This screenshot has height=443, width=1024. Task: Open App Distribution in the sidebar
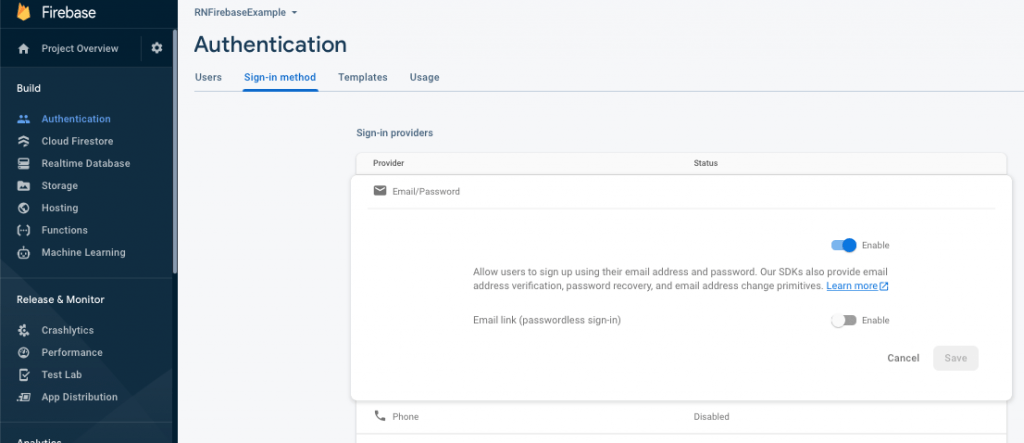pos(79,397)
